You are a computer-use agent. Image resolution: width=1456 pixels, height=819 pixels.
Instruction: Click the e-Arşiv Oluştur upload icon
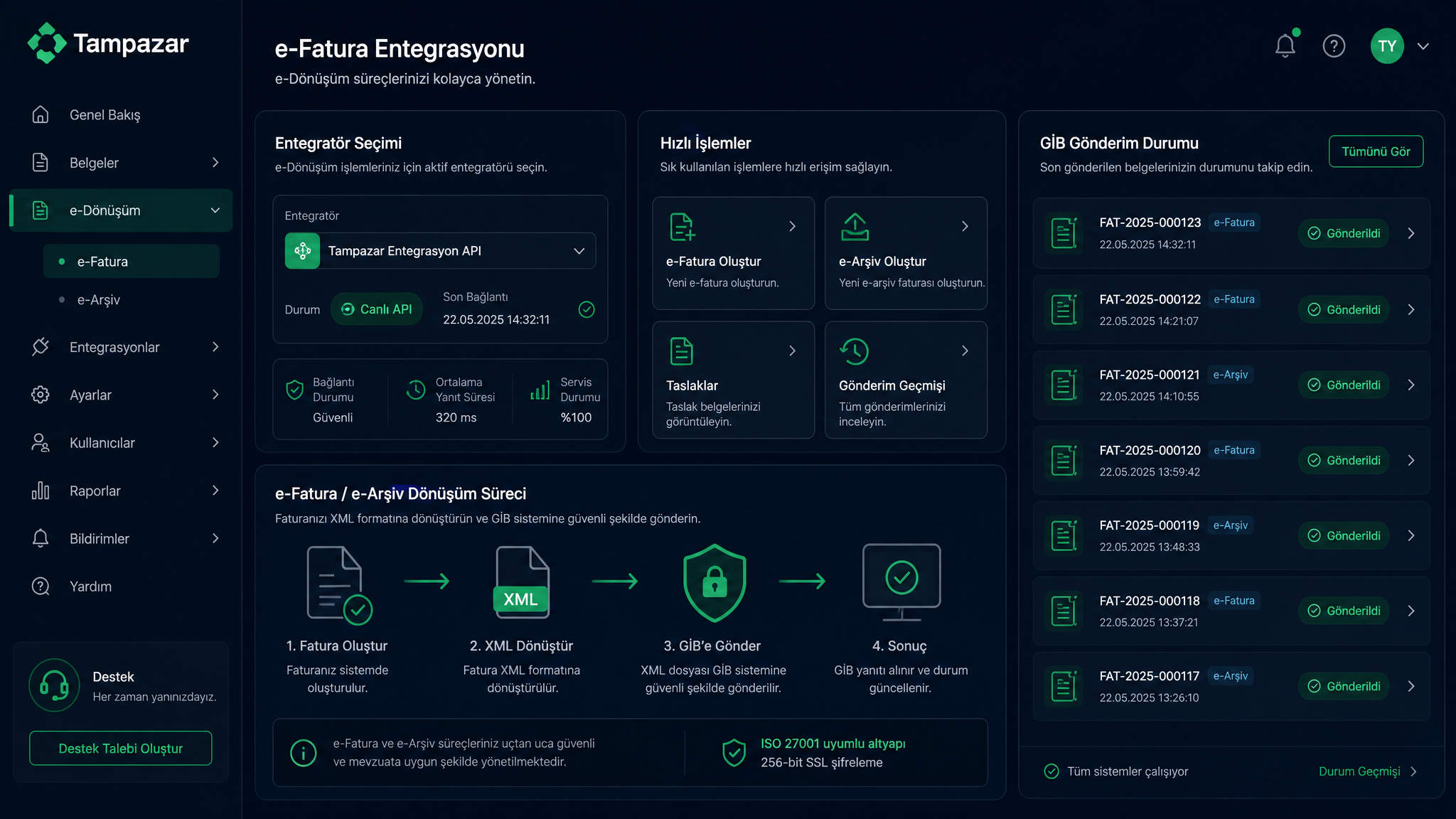855,227
